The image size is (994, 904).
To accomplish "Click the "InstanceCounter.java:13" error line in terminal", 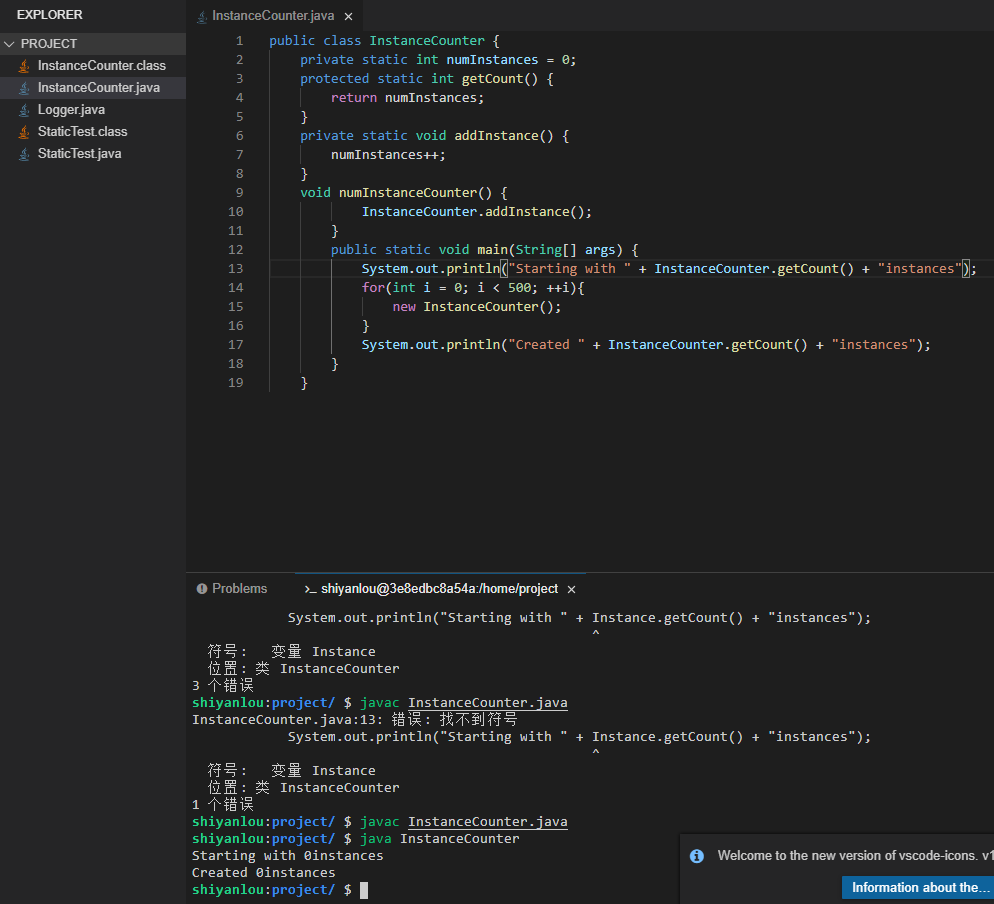I will (x=355, y=720).
